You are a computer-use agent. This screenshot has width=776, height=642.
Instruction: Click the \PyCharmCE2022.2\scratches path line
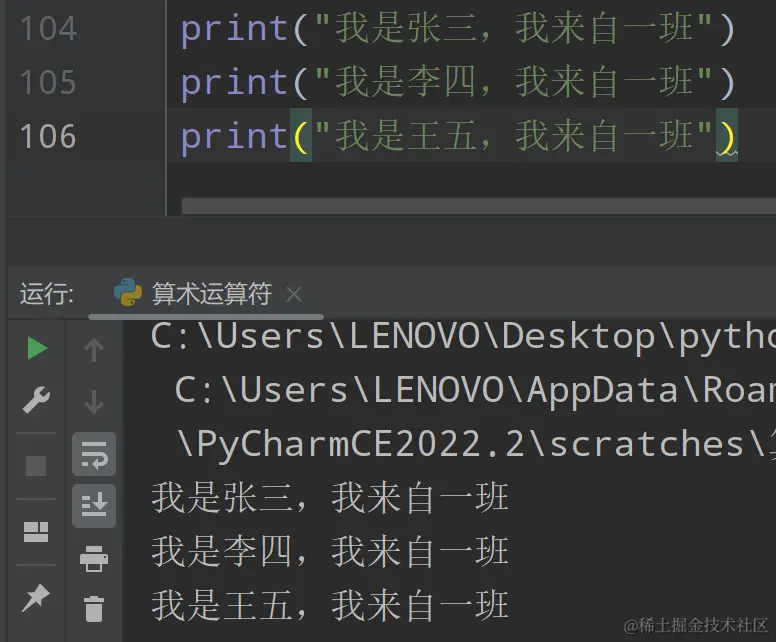pyautogui.click(x=476, y=444)
